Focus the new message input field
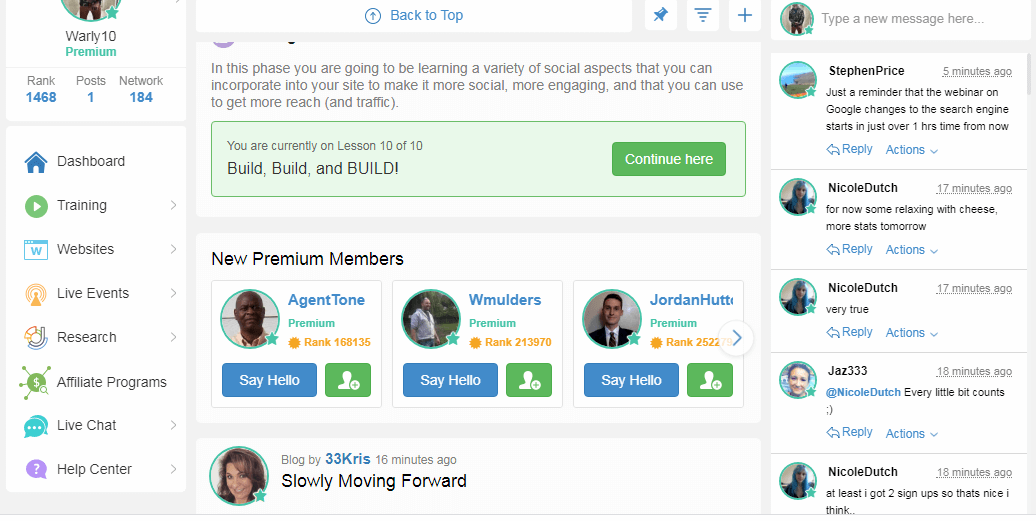1036x521 pixels. pos(923,18)
